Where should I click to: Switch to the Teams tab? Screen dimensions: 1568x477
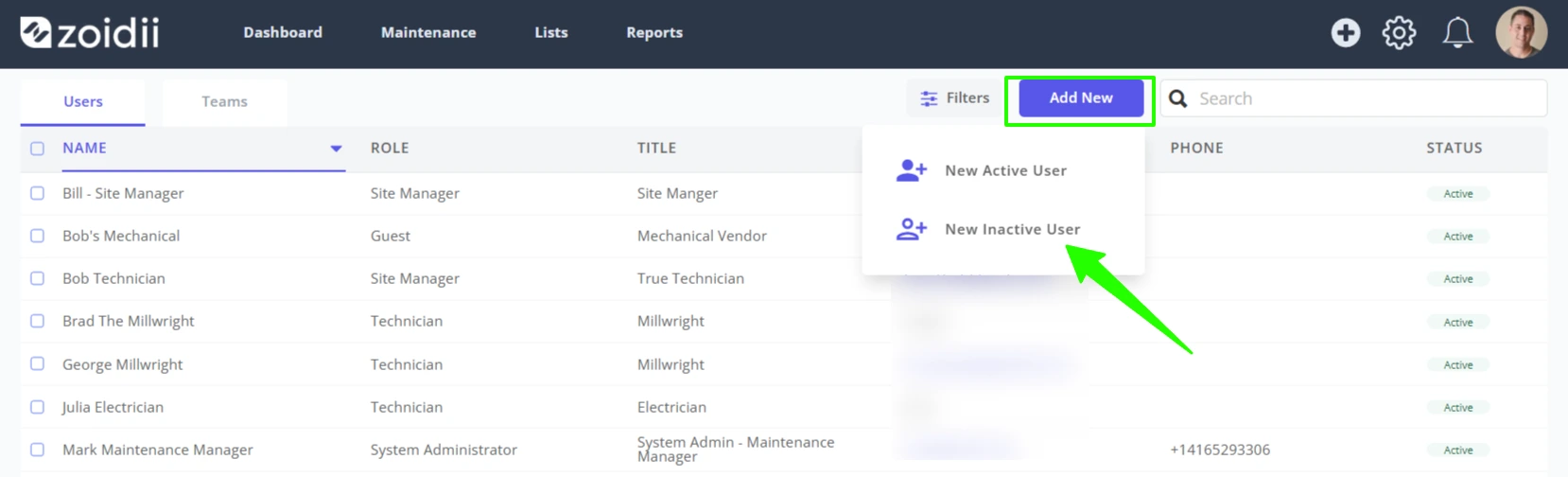coord(224,101)
